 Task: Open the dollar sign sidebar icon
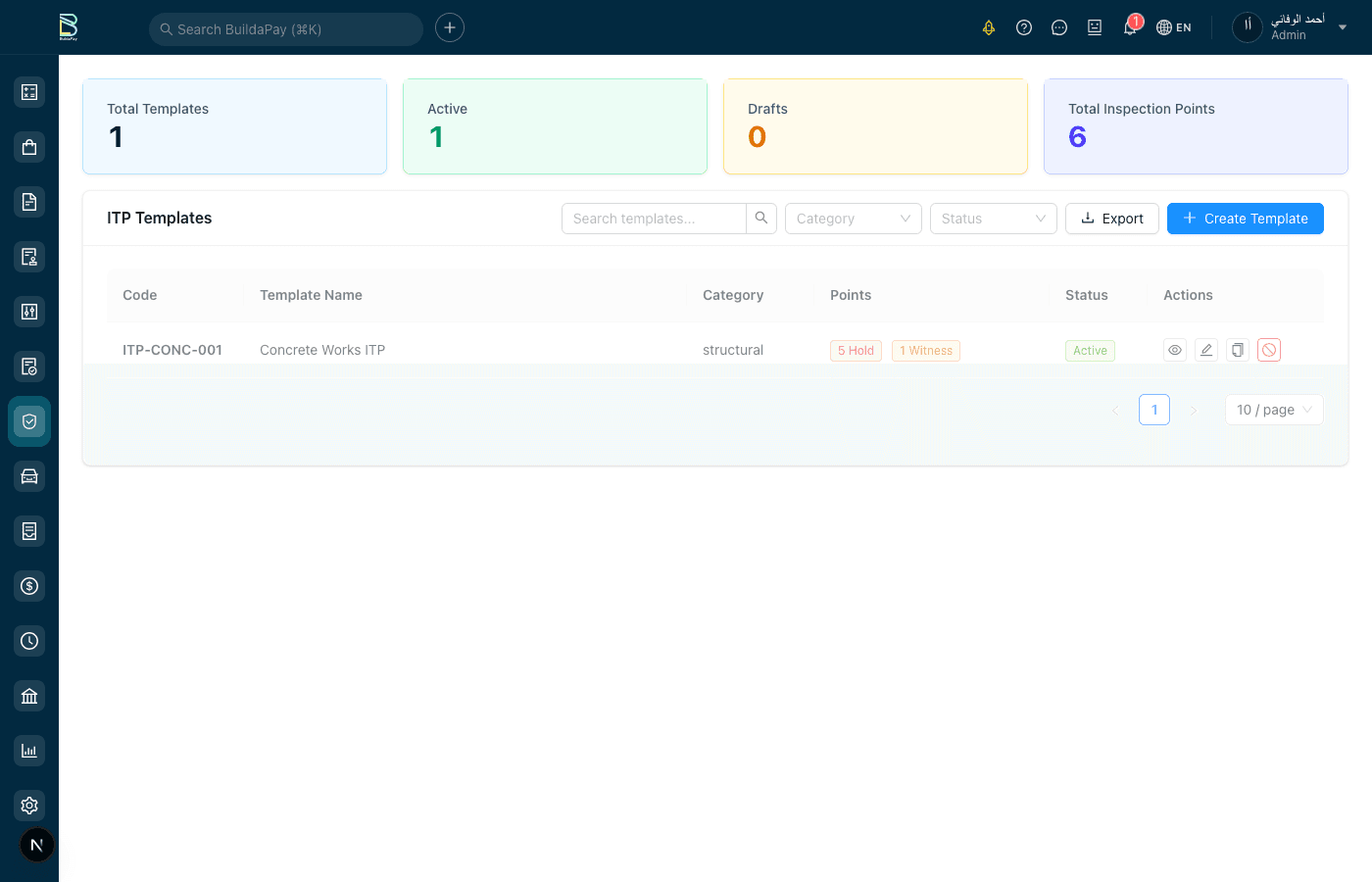point(29,586)
